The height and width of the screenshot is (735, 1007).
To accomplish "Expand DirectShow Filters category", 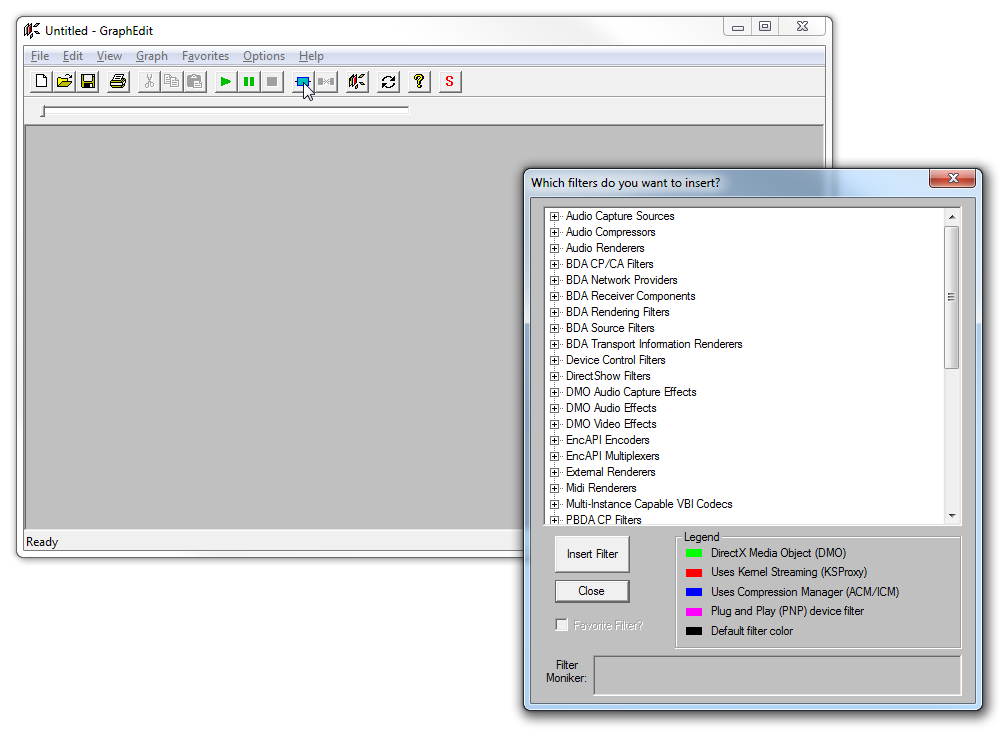I will coord(554,376).
